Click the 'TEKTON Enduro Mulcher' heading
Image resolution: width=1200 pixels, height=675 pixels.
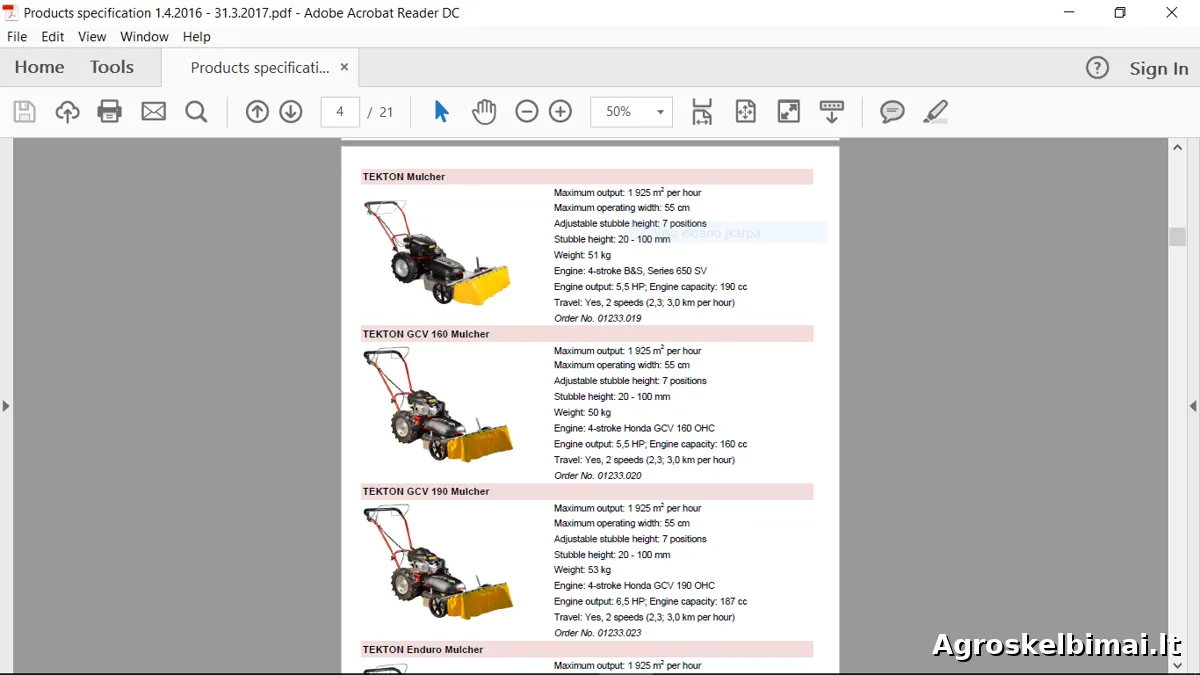tap(423, 650)
